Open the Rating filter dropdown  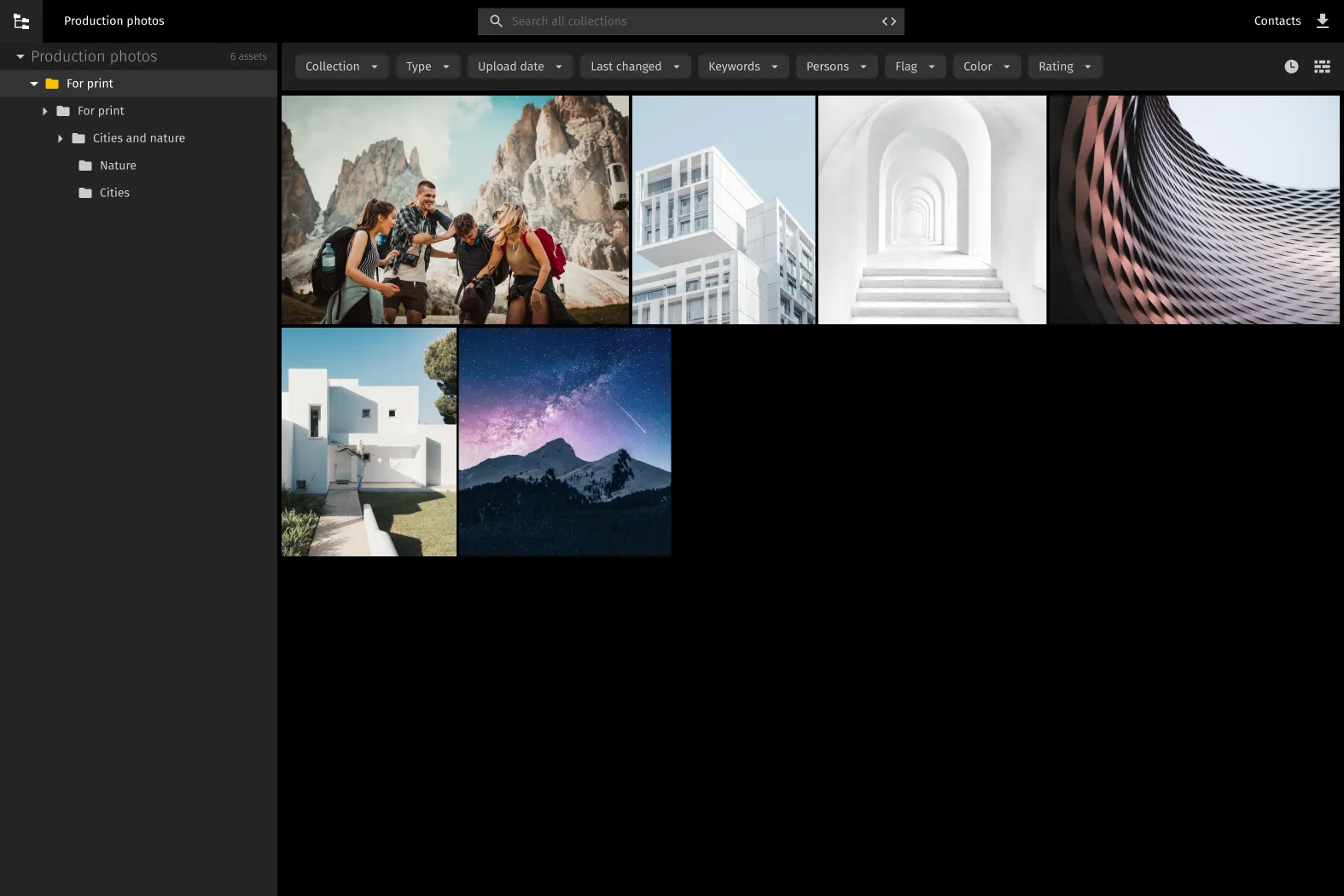1064,67
